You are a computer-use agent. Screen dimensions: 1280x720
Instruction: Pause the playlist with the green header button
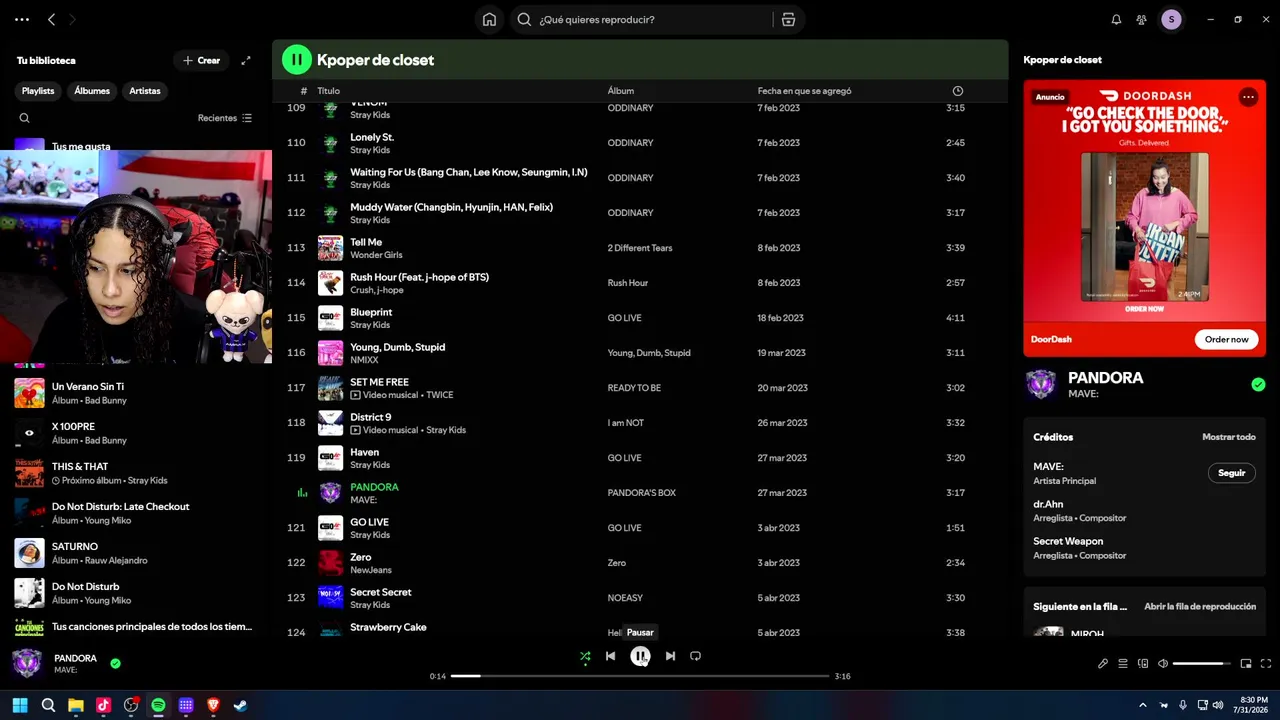pos(297,60)
